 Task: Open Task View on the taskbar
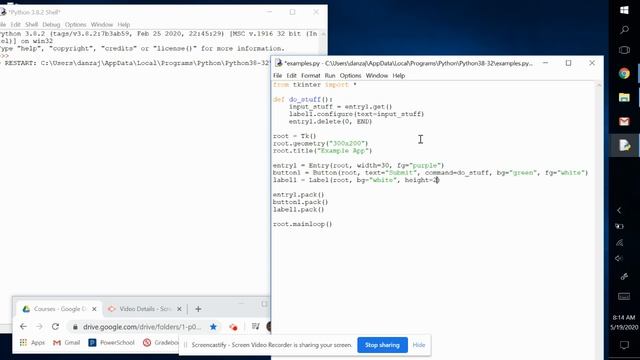click(624, 50)
